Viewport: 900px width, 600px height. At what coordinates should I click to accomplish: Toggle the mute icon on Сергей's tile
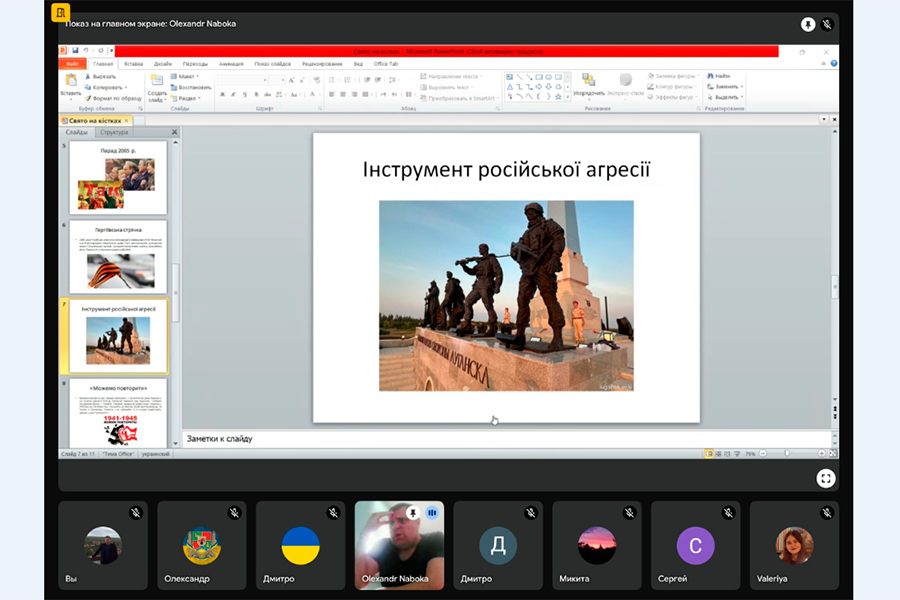pos(728,512)
